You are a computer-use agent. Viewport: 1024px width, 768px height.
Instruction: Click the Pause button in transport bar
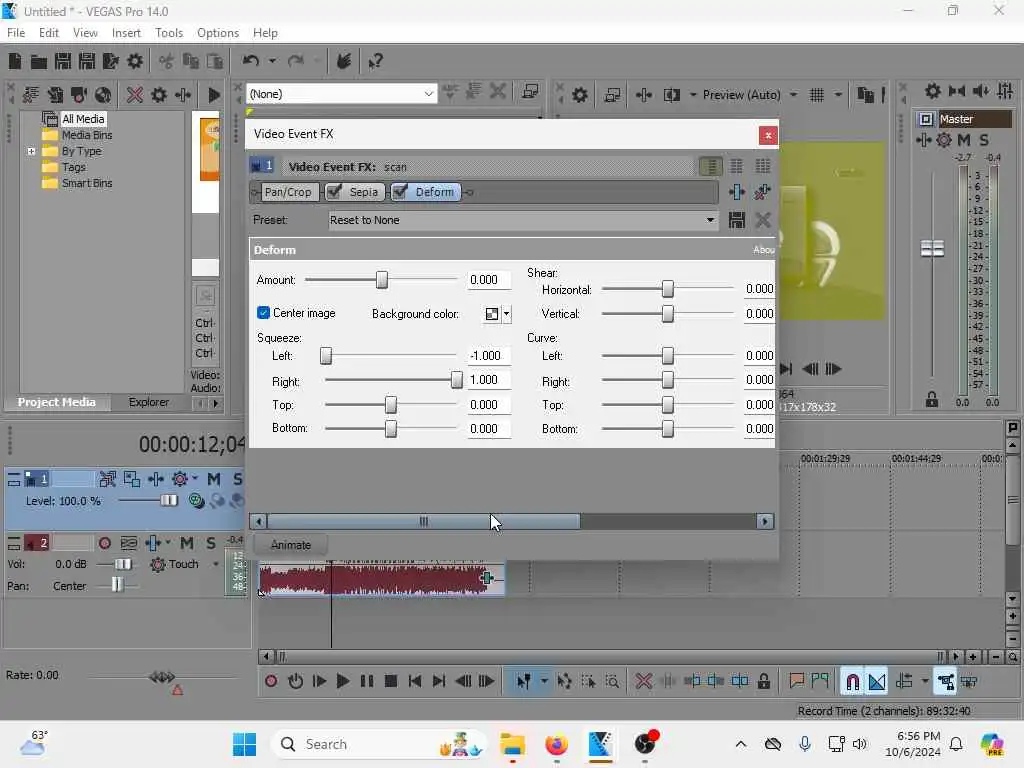pos(367,681)
